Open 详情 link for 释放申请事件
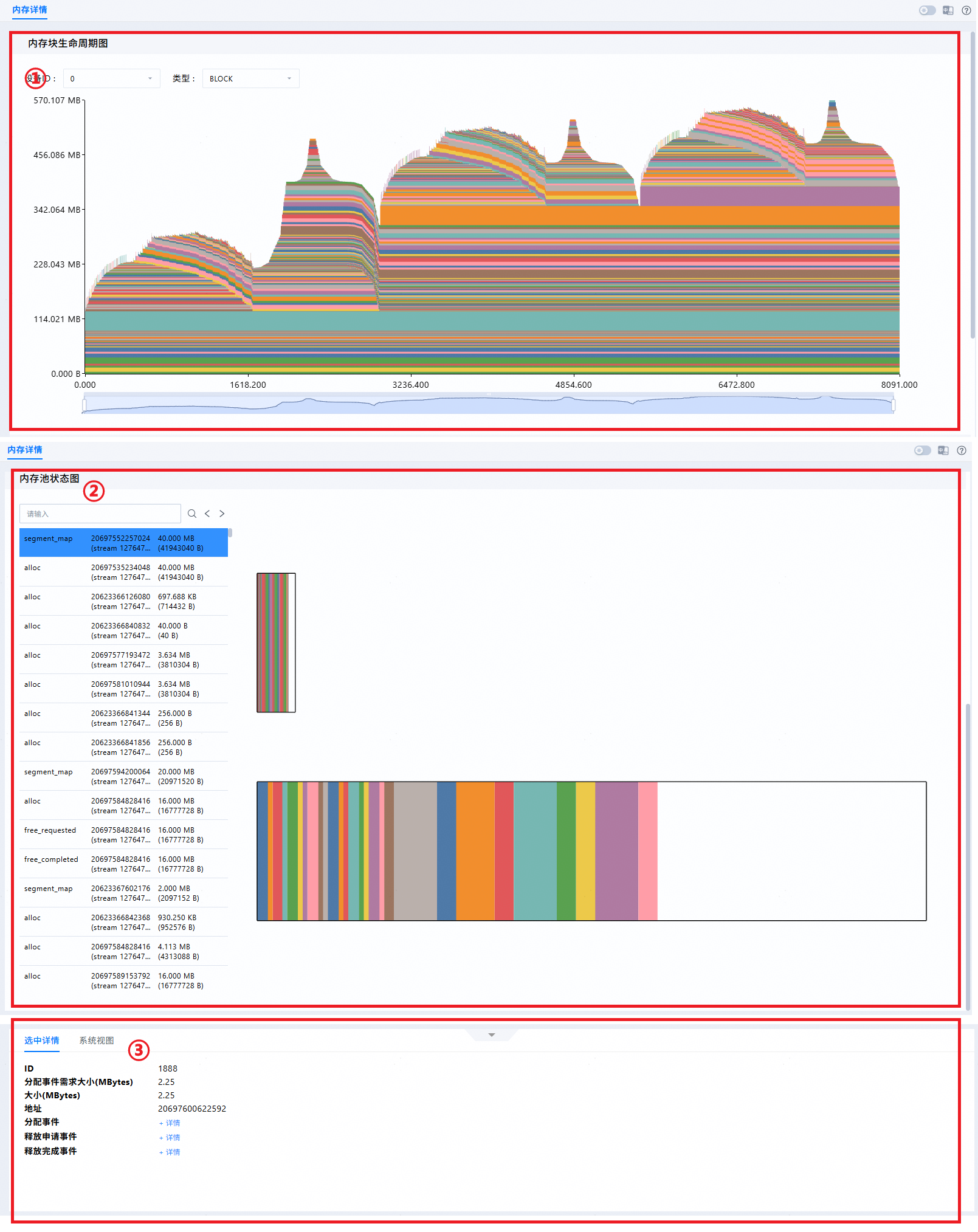 pos(170,1138)
